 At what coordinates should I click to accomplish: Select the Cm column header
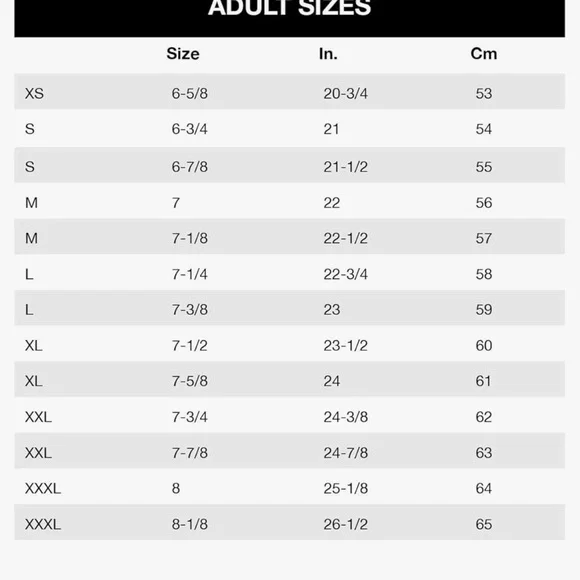coord(483,54)
